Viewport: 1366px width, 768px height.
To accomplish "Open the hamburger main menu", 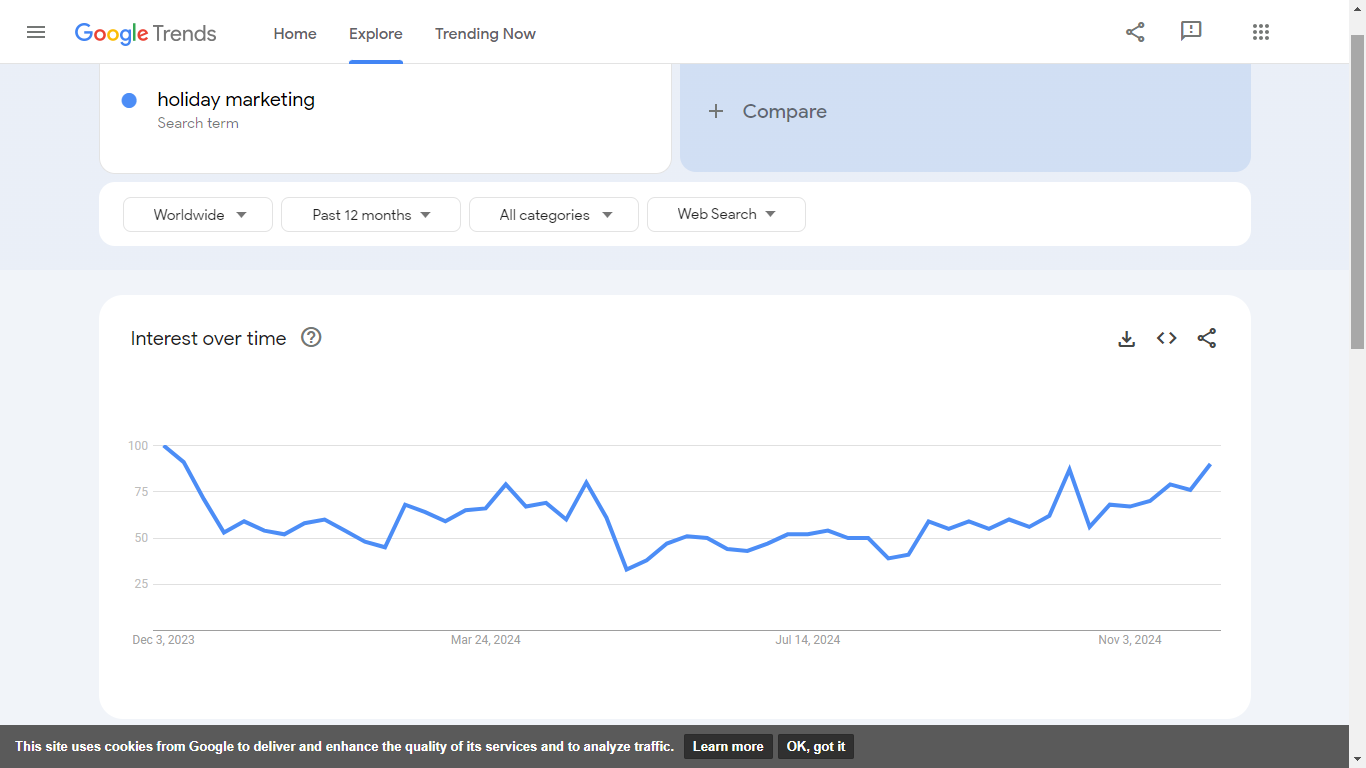I will click(x=36, y=32).
